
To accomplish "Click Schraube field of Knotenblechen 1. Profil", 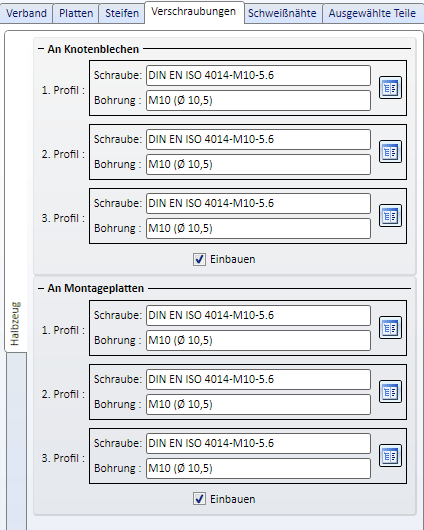I will click(258, 75).
